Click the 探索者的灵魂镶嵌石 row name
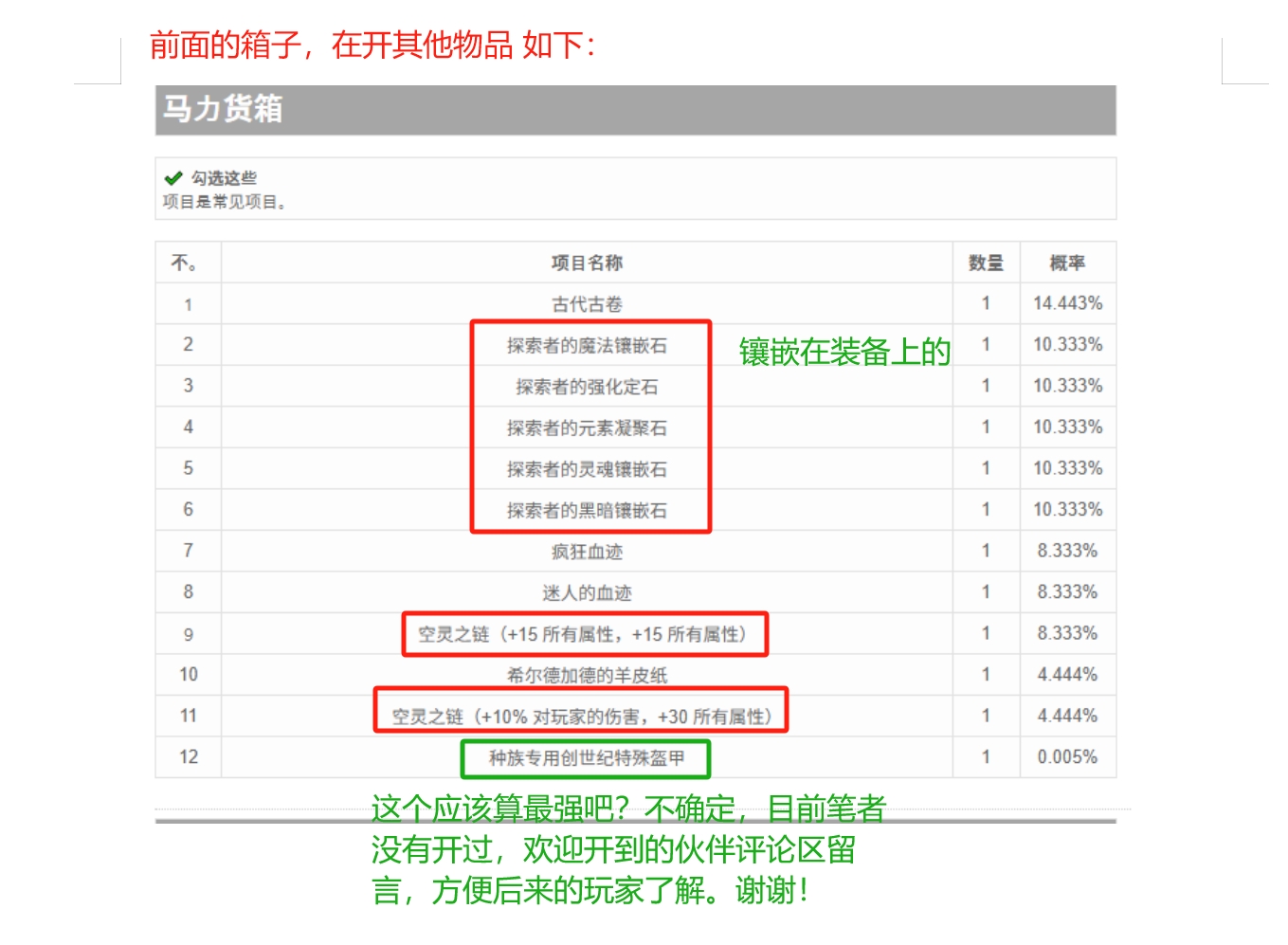Image resolution: width=1288 pixels, height=945 pixels. click(587, 469)
